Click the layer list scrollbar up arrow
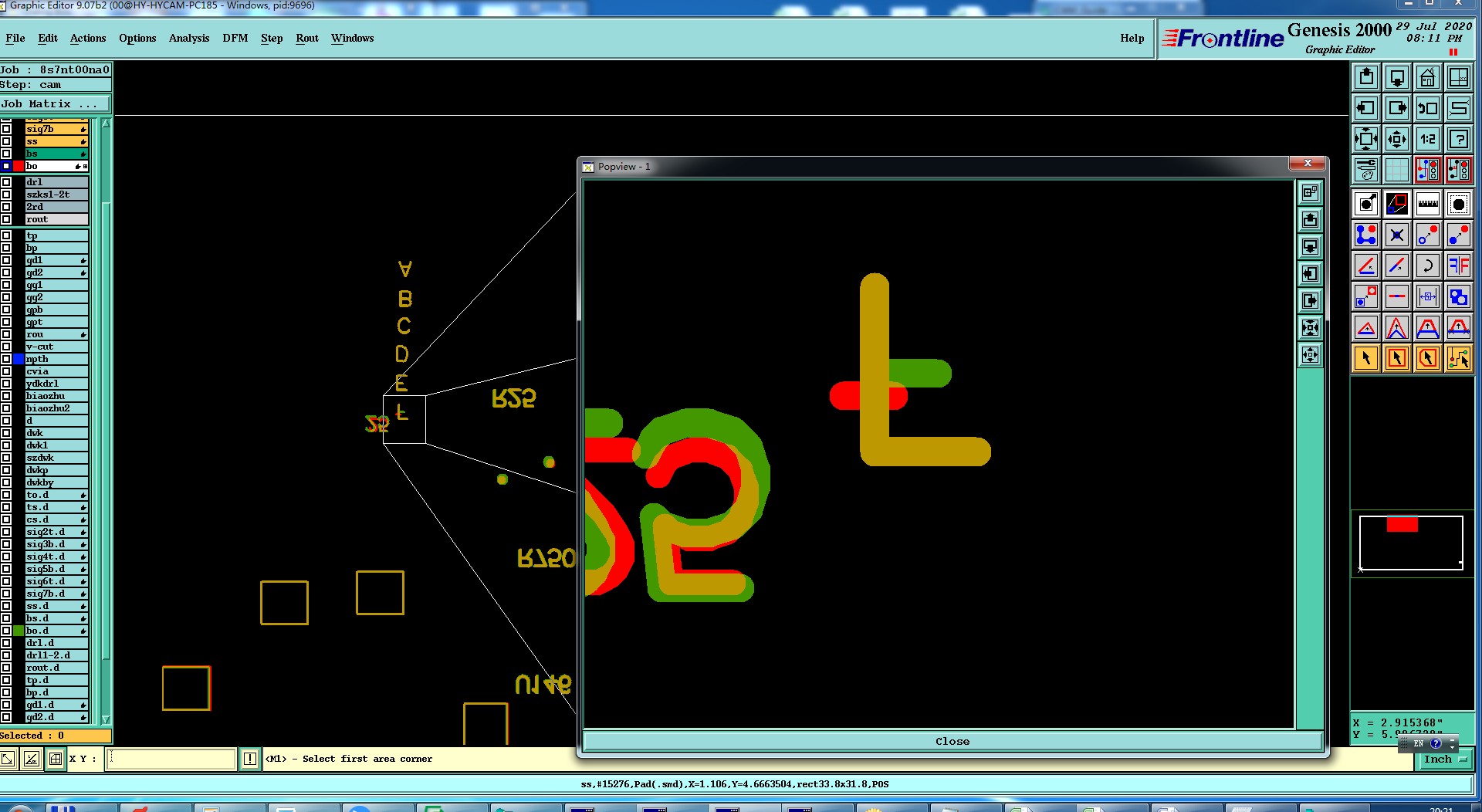1482x812 pixels. click(106, 123)
